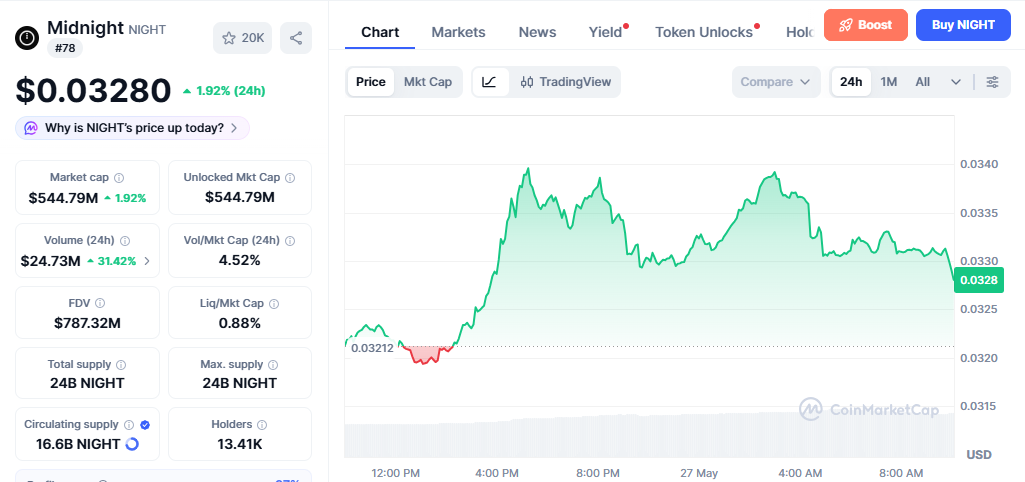Click the USD currency label

click(x=979, y=455)
